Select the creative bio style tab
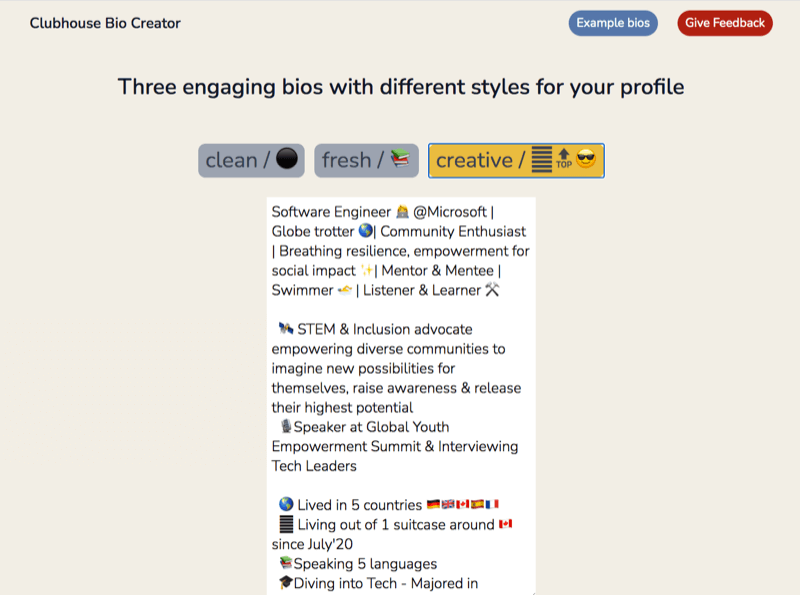The height and width of the screenshot is (595, 800). point(516,161)
